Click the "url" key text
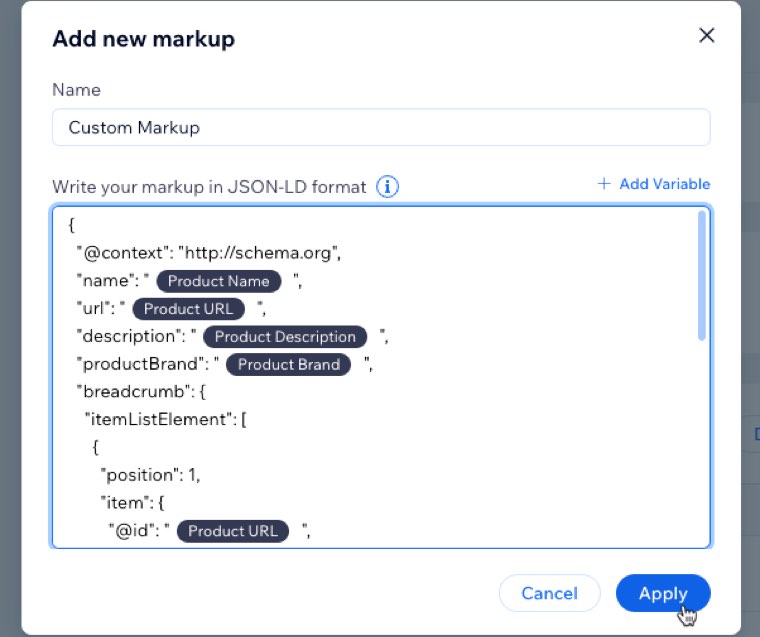Image resolution: width=760 pixels, height=637 pixels. tap(92, 308)
